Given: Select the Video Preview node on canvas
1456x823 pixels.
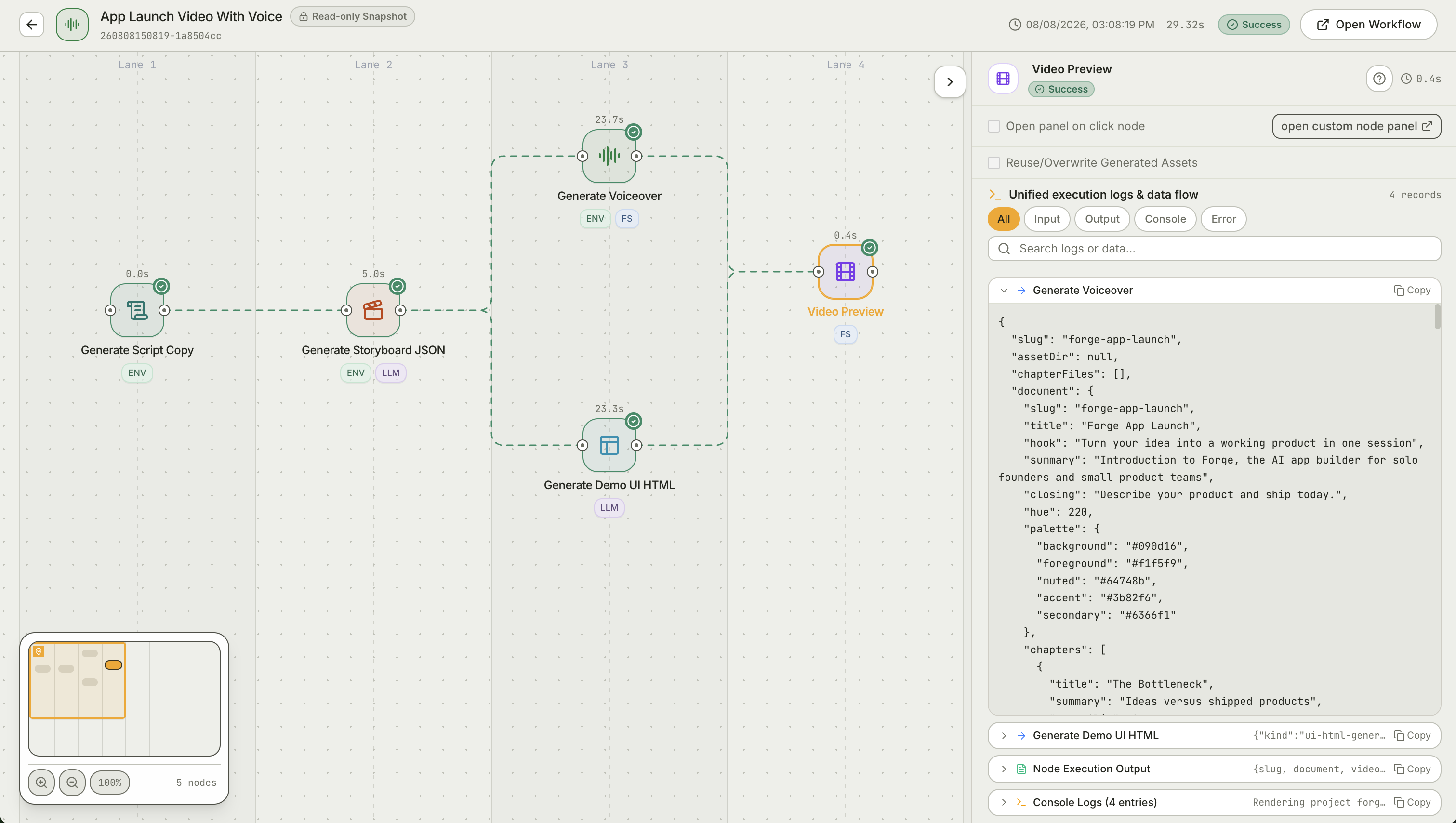Looking at the screenshot, I should click(846, 272).
